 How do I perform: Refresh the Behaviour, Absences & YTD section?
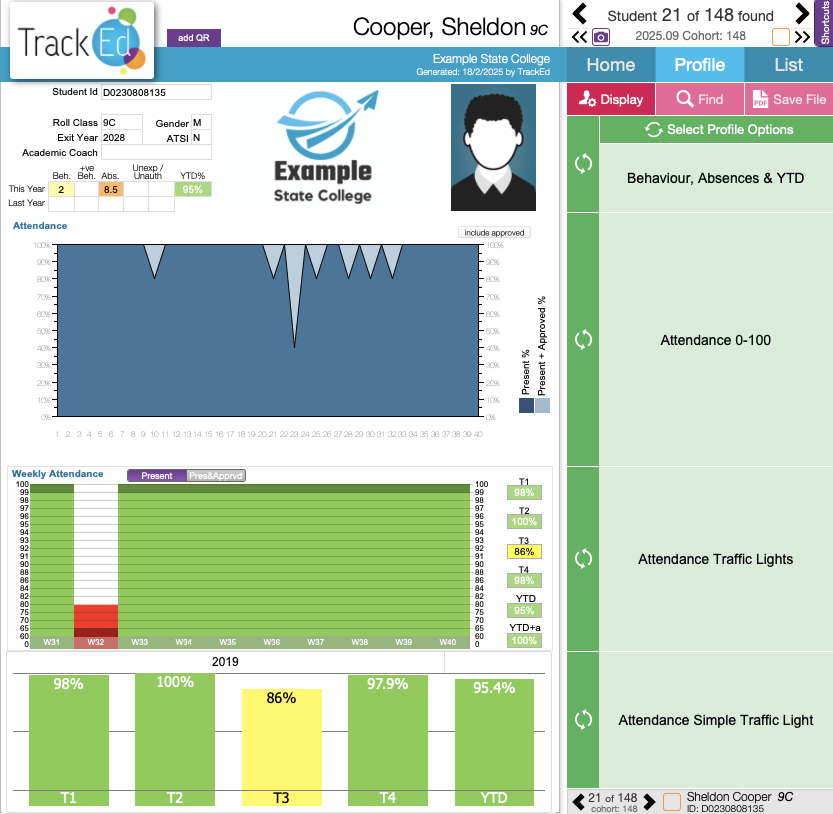pyautogui.click(x=584, y=165)
